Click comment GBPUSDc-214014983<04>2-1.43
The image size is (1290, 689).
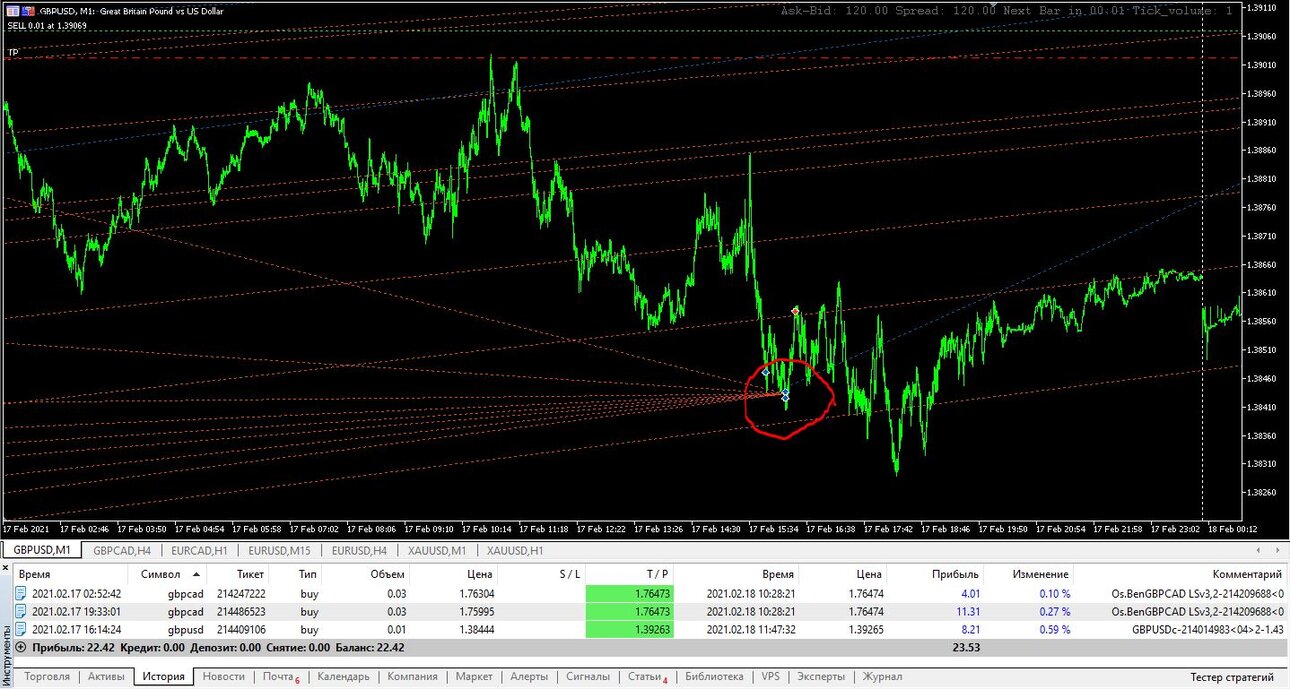coord(1207,630)
